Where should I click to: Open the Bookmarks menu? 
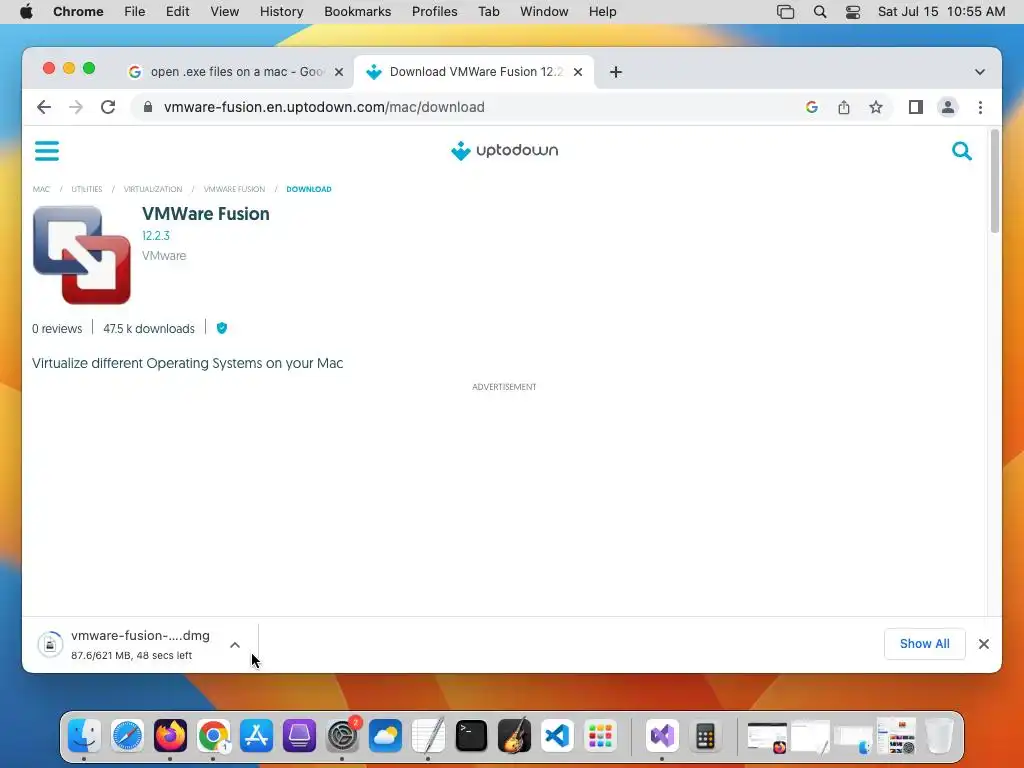357,12
